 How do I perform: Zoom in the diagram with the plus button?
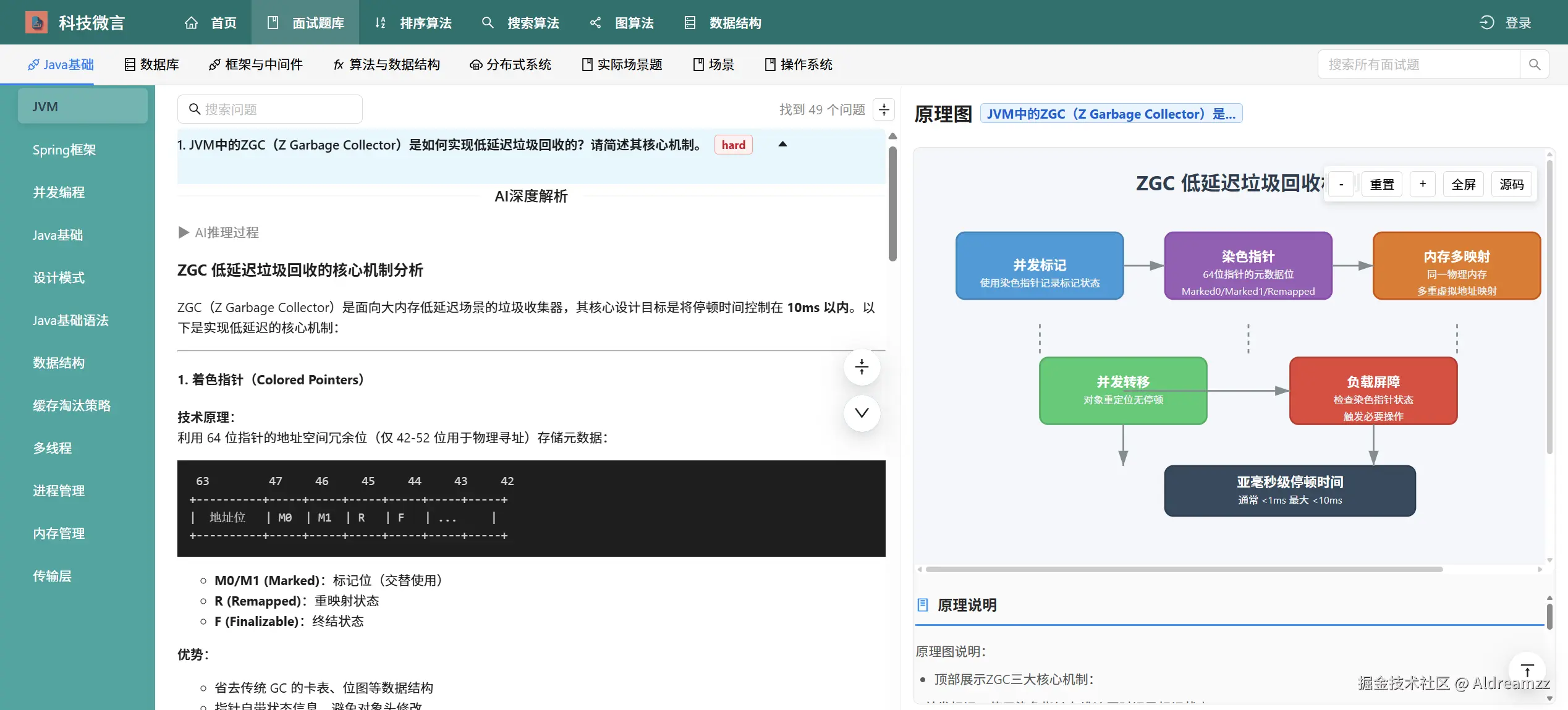click(x=1423, y=184)
